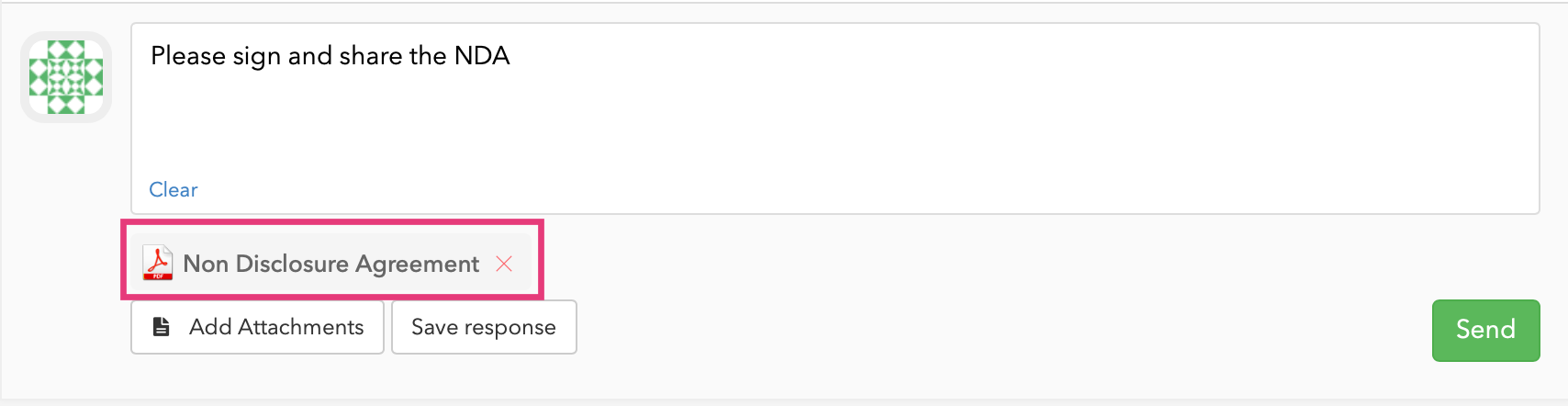Screen dimensions: 1568x406
Task: Open the green patterned user avatar
Action: point(66,77)
